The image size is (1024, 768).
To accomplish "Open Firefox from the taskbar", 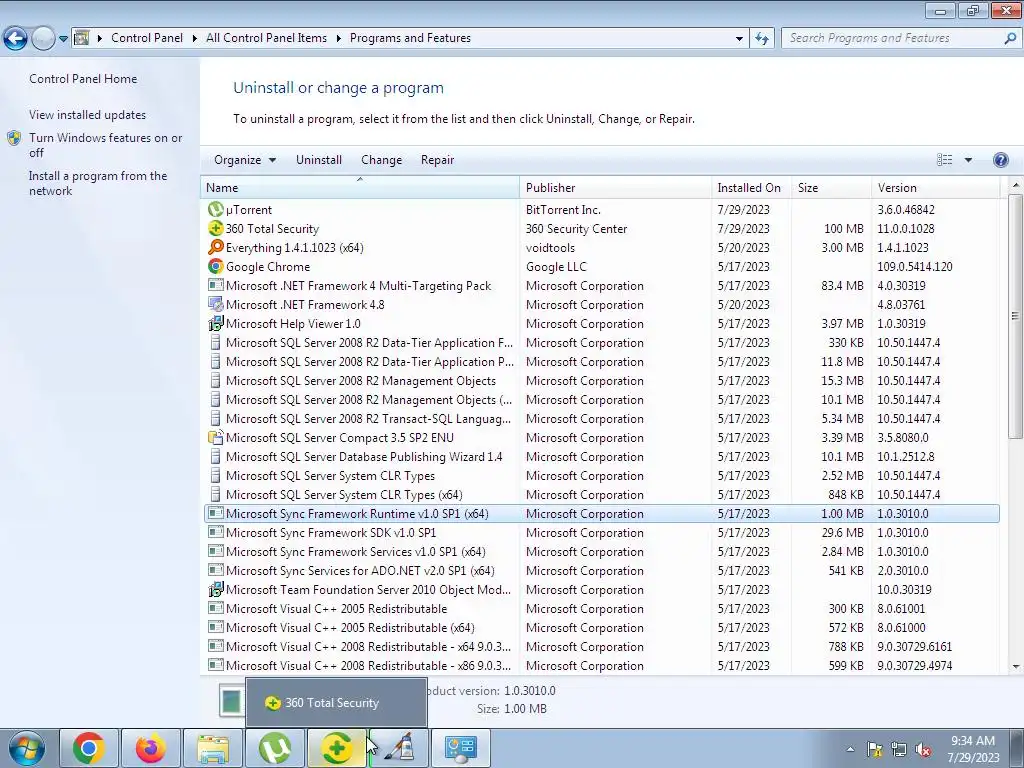I will 150,748.
